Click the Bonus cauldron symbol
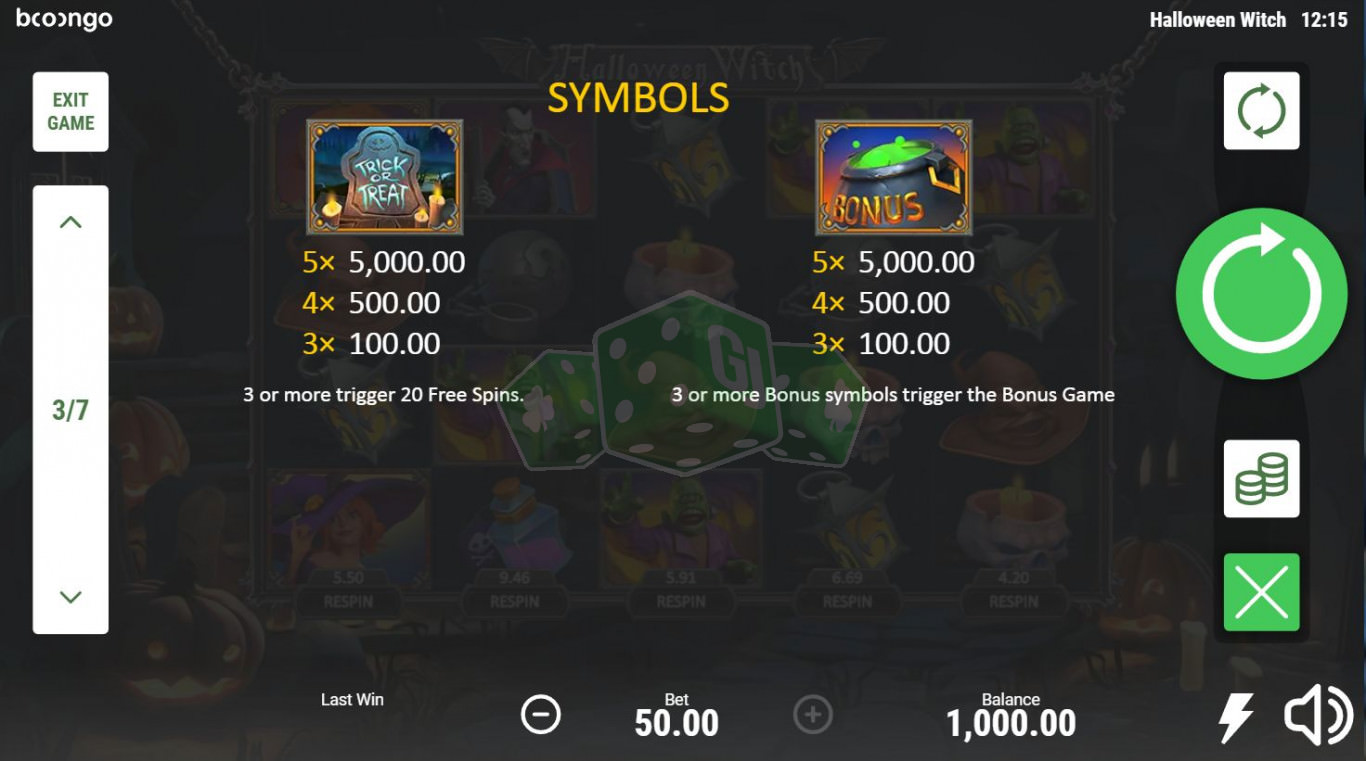 point(893,178)
